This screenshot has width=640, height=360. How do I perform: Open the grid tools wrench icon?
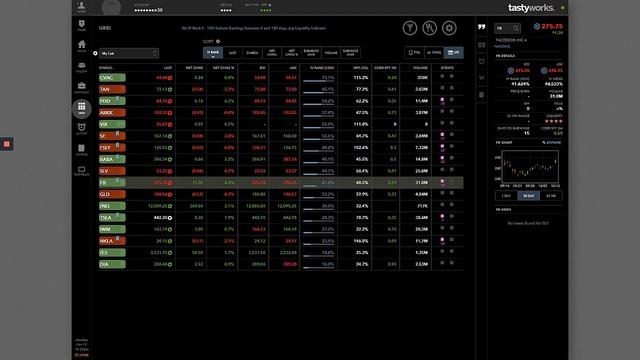click(x=429, y=28)
